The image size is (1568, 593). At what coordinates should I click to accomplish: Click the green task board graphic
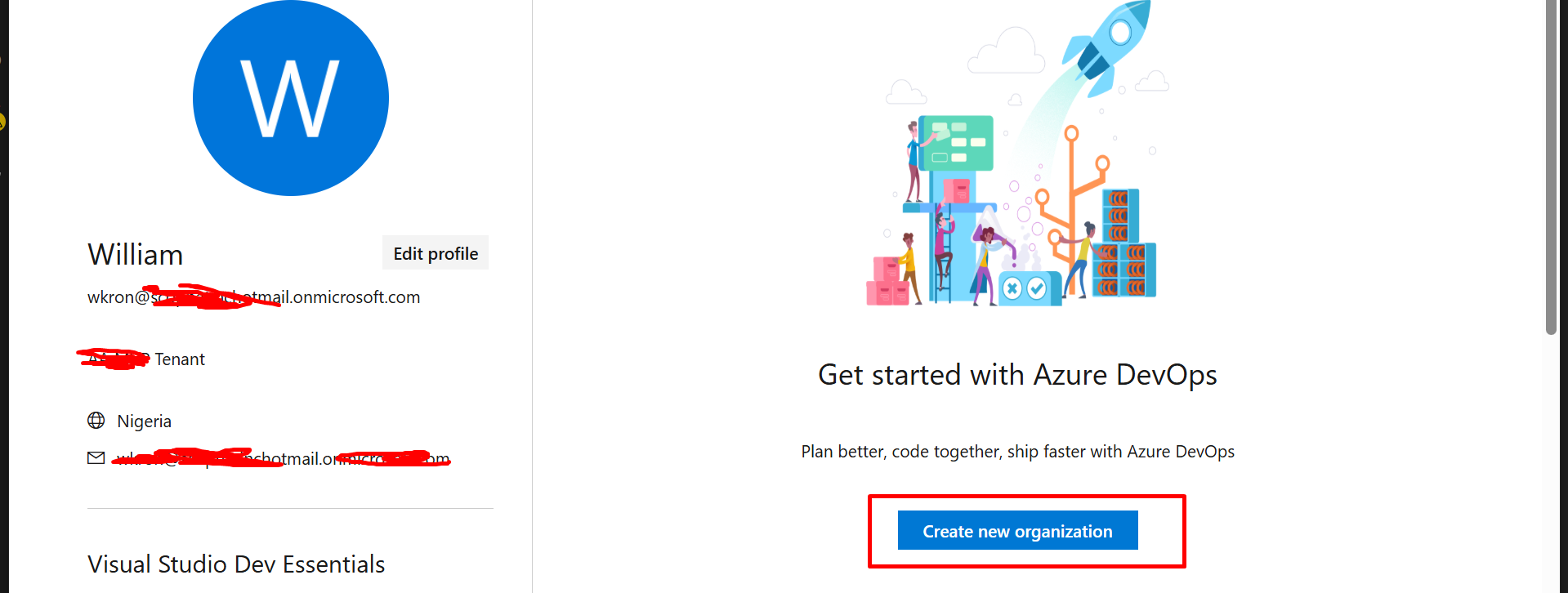(956, 143)
